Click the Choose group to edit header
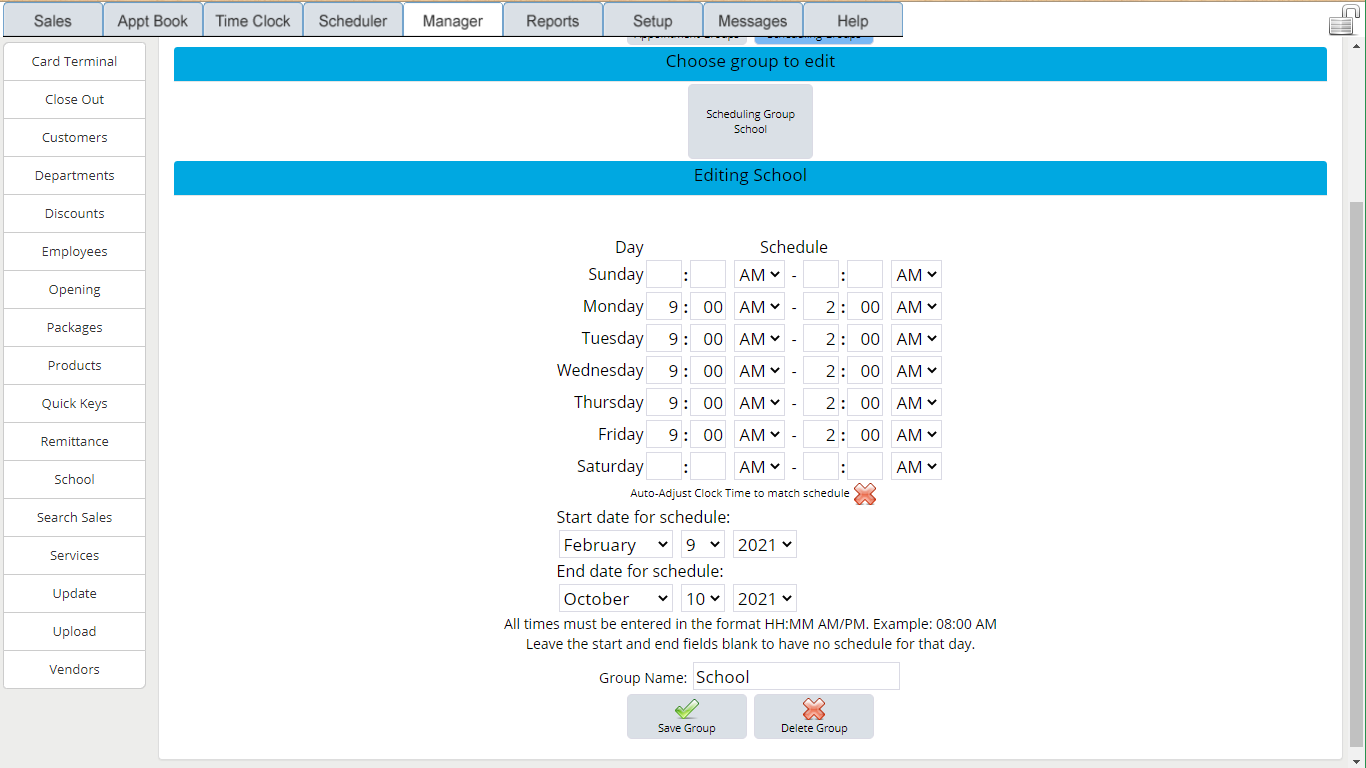1366x768 pixels. (x=750, y=63)
